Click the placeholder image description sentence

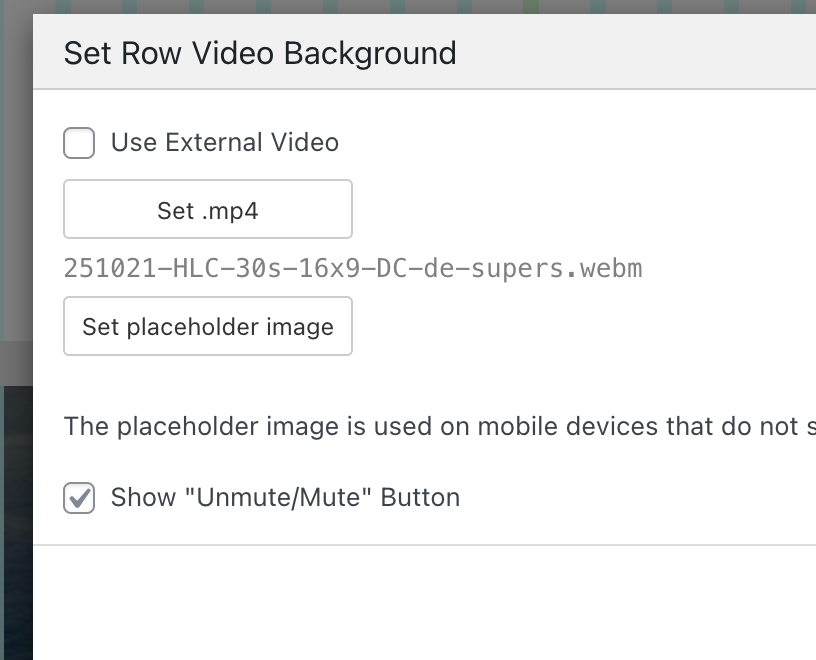[440, 427]
